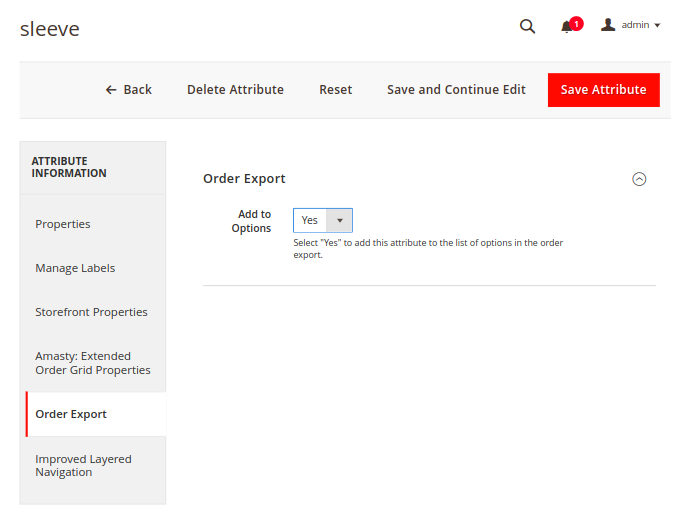Image resolution: width=688 pixels, height=523 pixels.
Task: Open Amasty Extended Order Grid Properties tab
Action: tap(93, 362)
